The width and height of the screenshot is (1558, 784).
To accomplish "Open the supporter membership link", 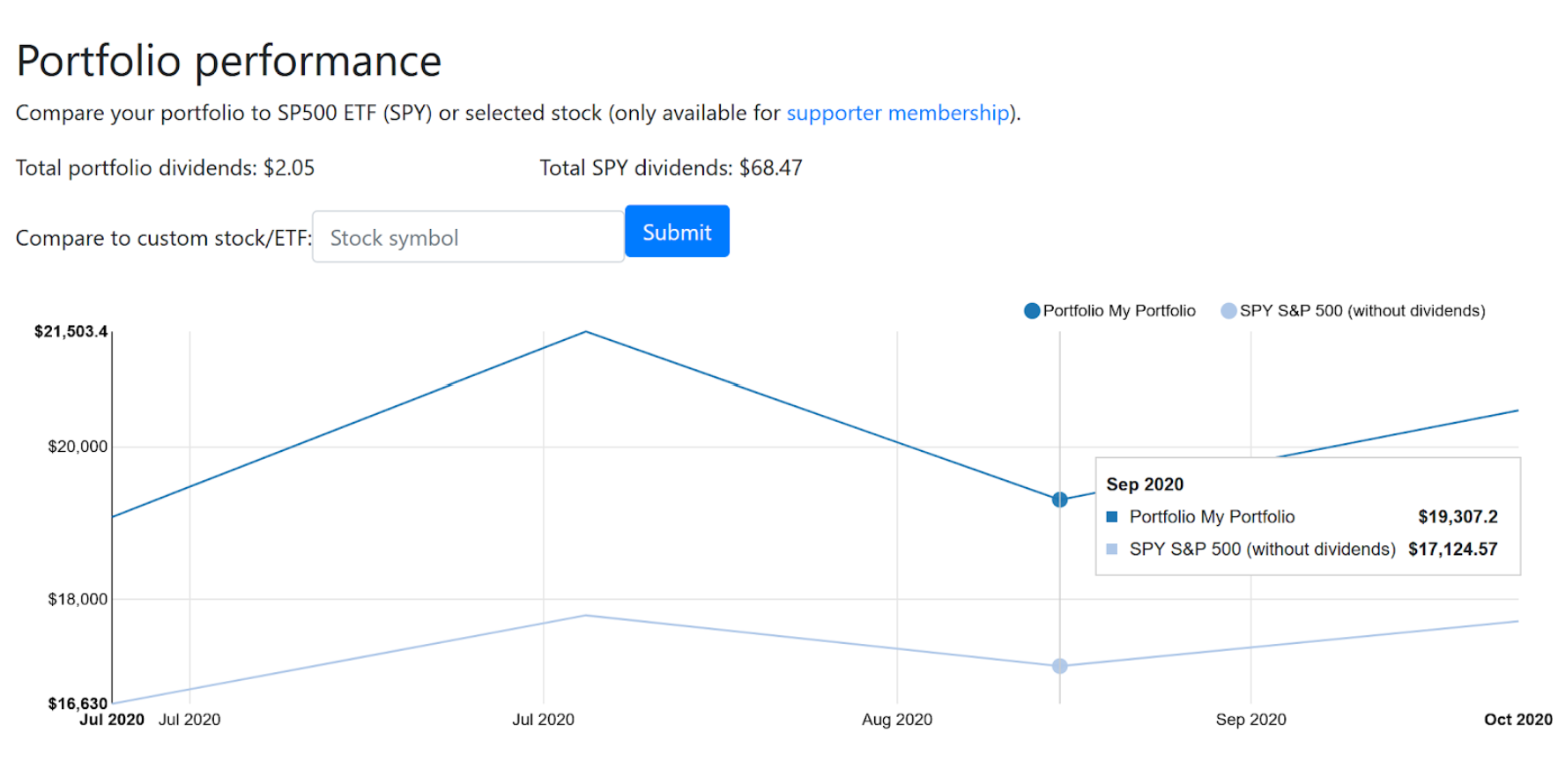I will tap(898, 113).
